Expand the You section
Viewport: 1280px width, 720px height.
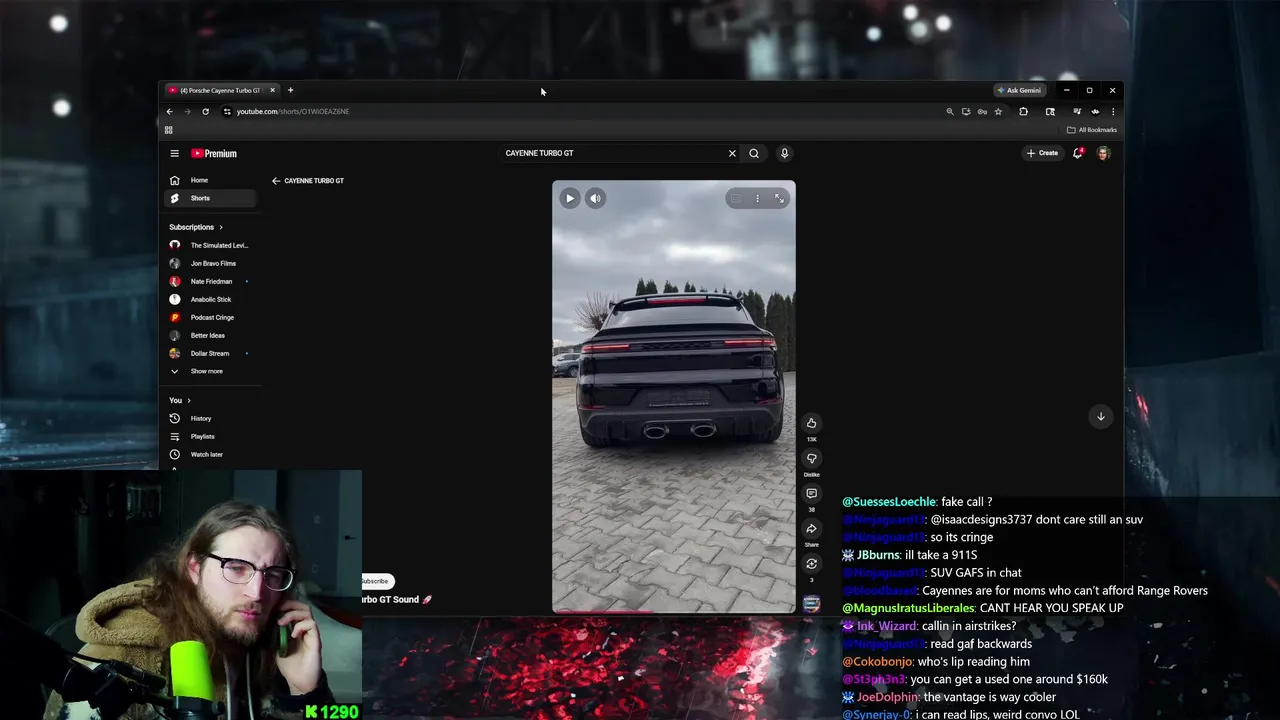pos(180,400)
